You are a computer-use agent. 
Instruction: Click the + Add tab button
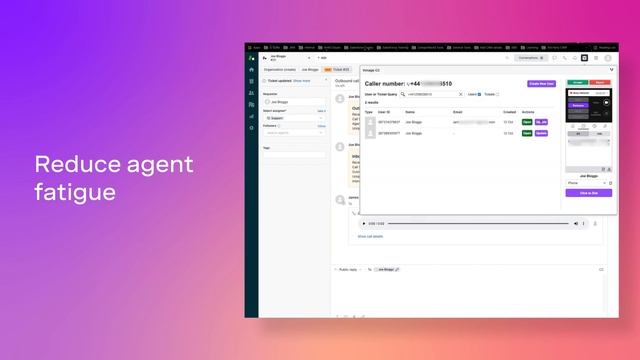(322, 58)
